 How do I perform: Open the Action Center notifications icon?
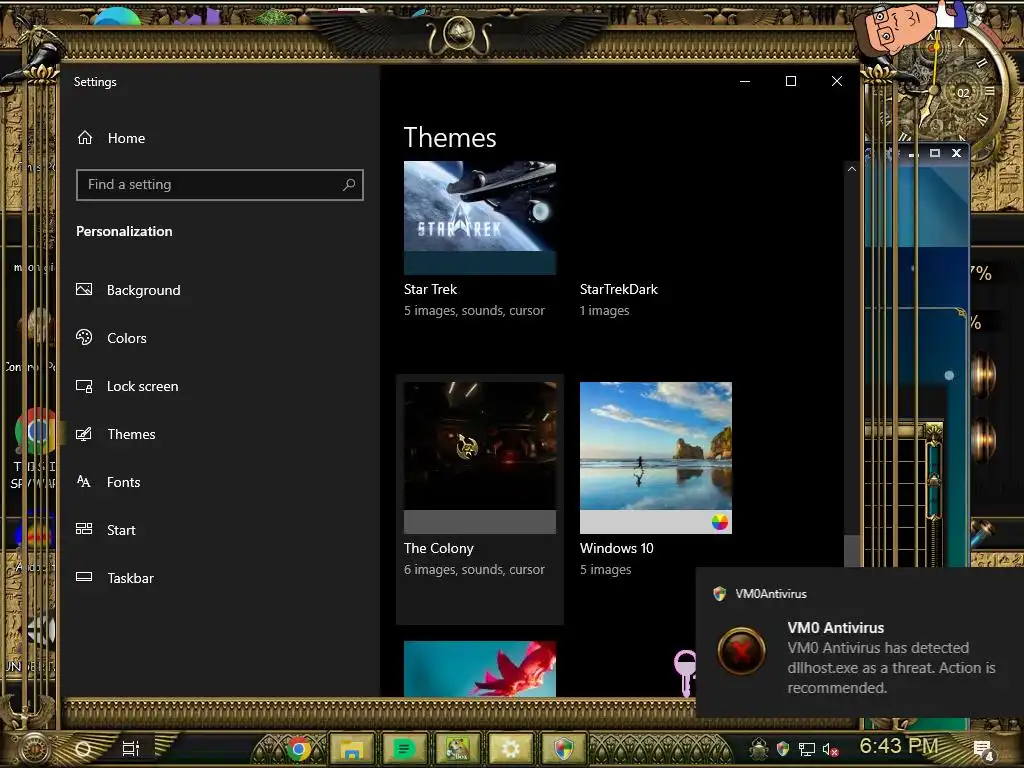983,749
